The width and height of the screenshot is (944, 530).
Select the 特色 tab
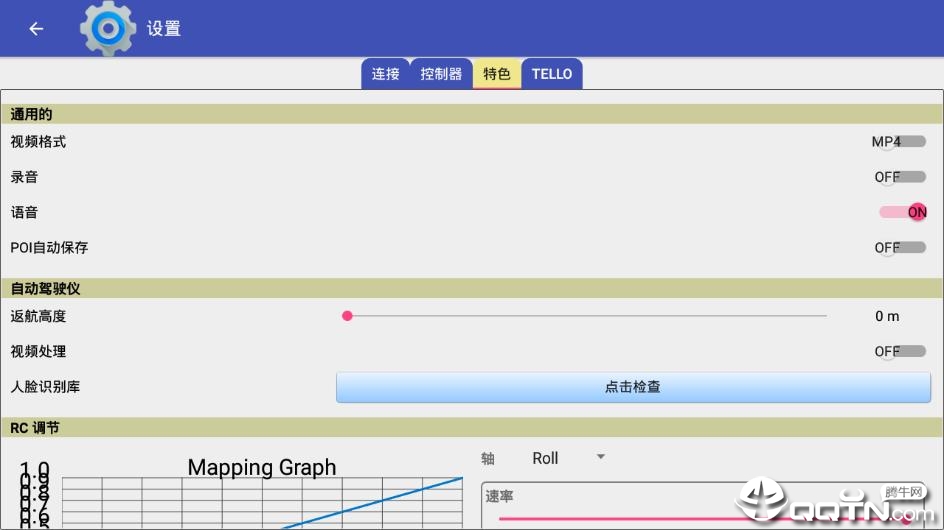(497, 74)
